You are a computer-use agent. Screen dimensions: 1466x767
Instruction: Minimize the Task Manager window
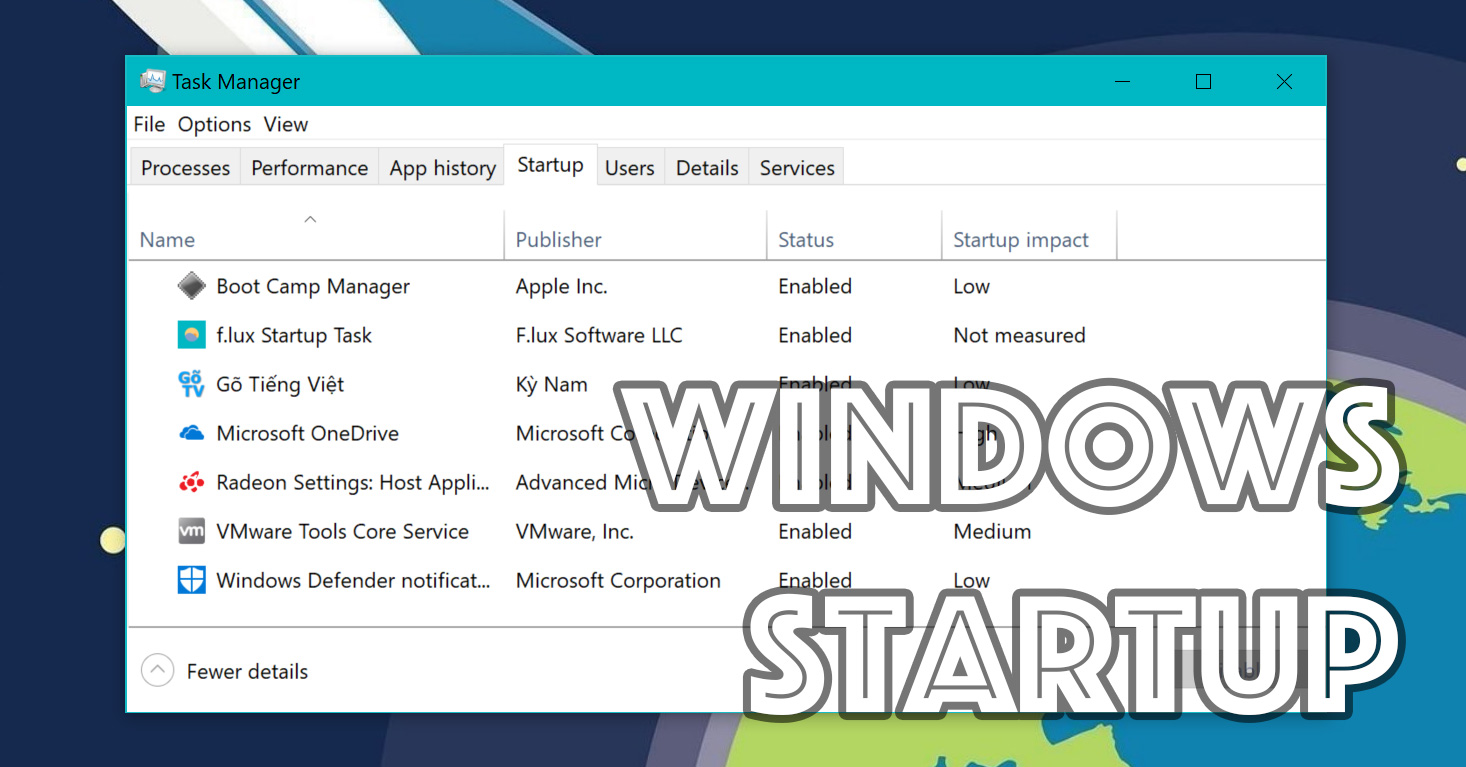[1122, 82]
